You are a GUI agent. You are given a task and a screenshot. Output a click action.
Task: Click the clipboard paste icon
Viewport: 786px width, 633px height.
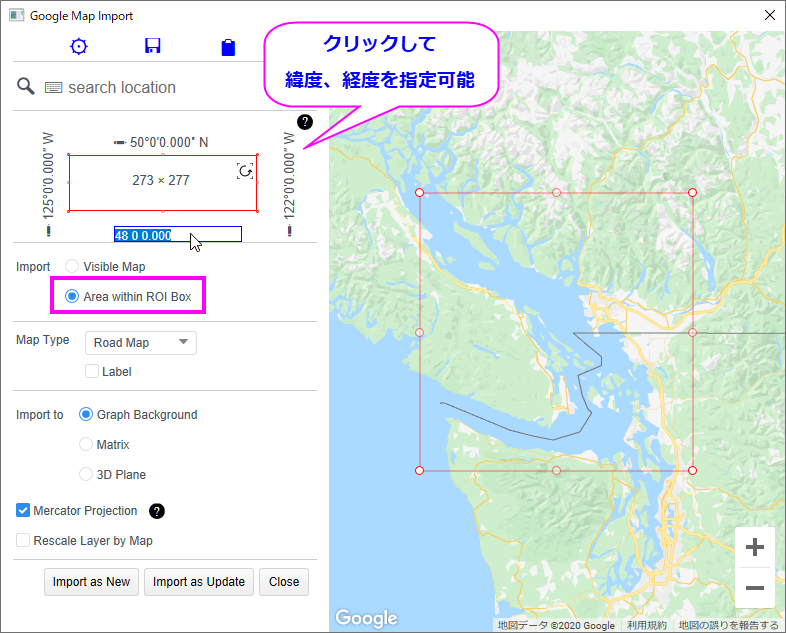[x=228, y=47]
